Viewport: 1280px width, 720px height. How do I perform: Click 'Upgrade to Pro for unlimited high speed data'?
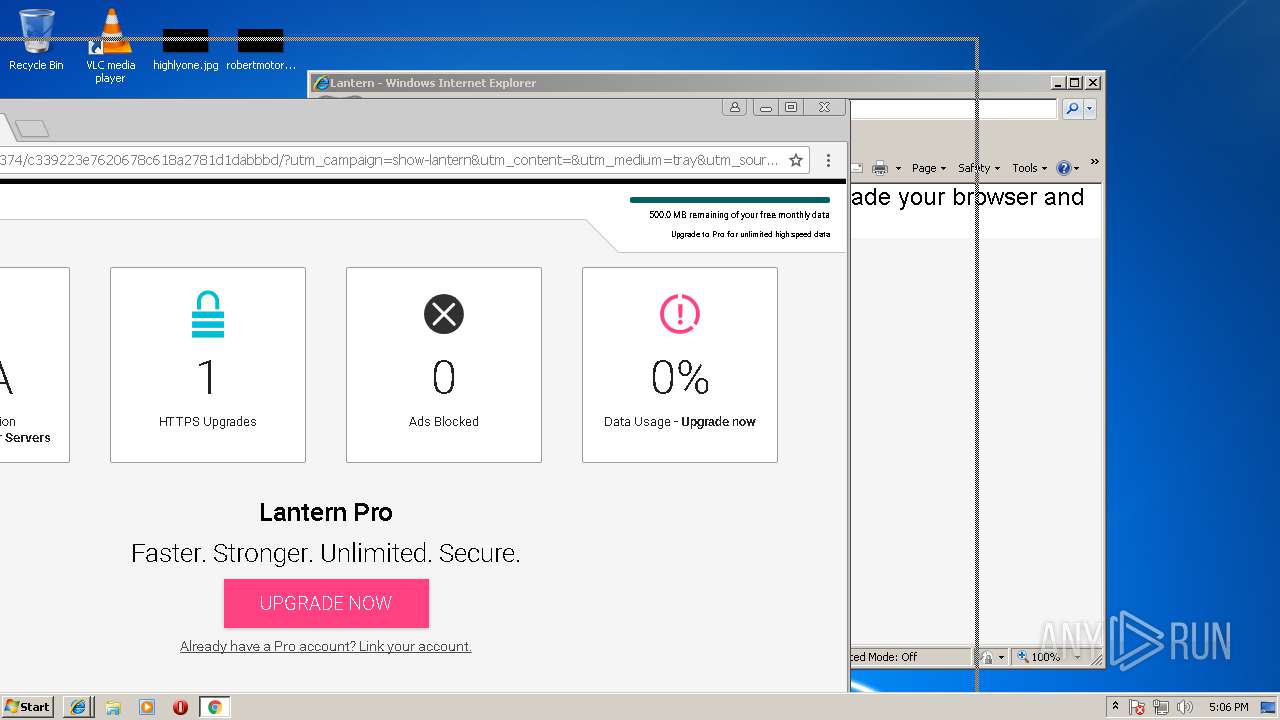[x=750, y=234]
